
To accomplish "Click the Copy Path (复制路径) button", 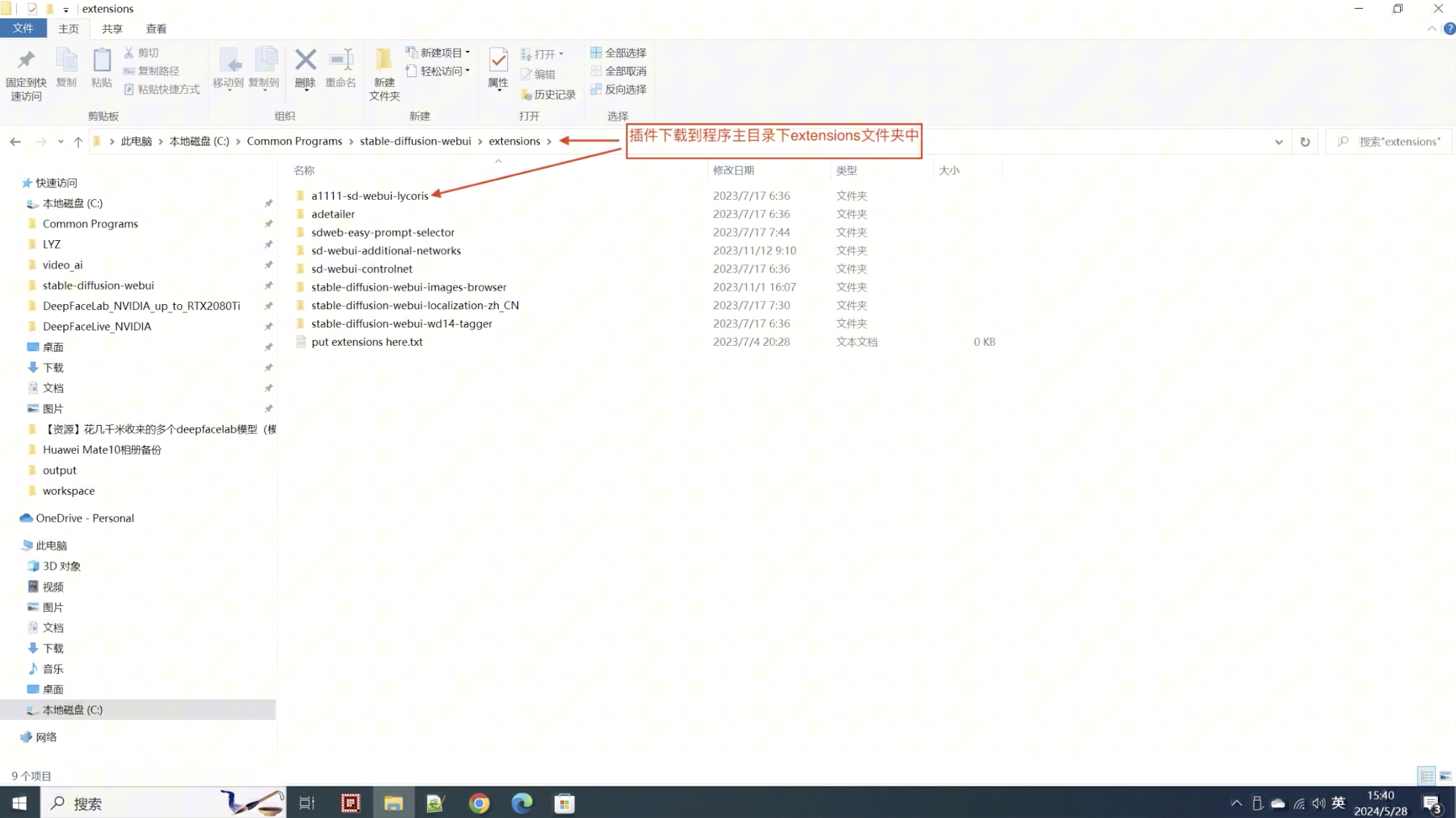I will click(151, 71).
